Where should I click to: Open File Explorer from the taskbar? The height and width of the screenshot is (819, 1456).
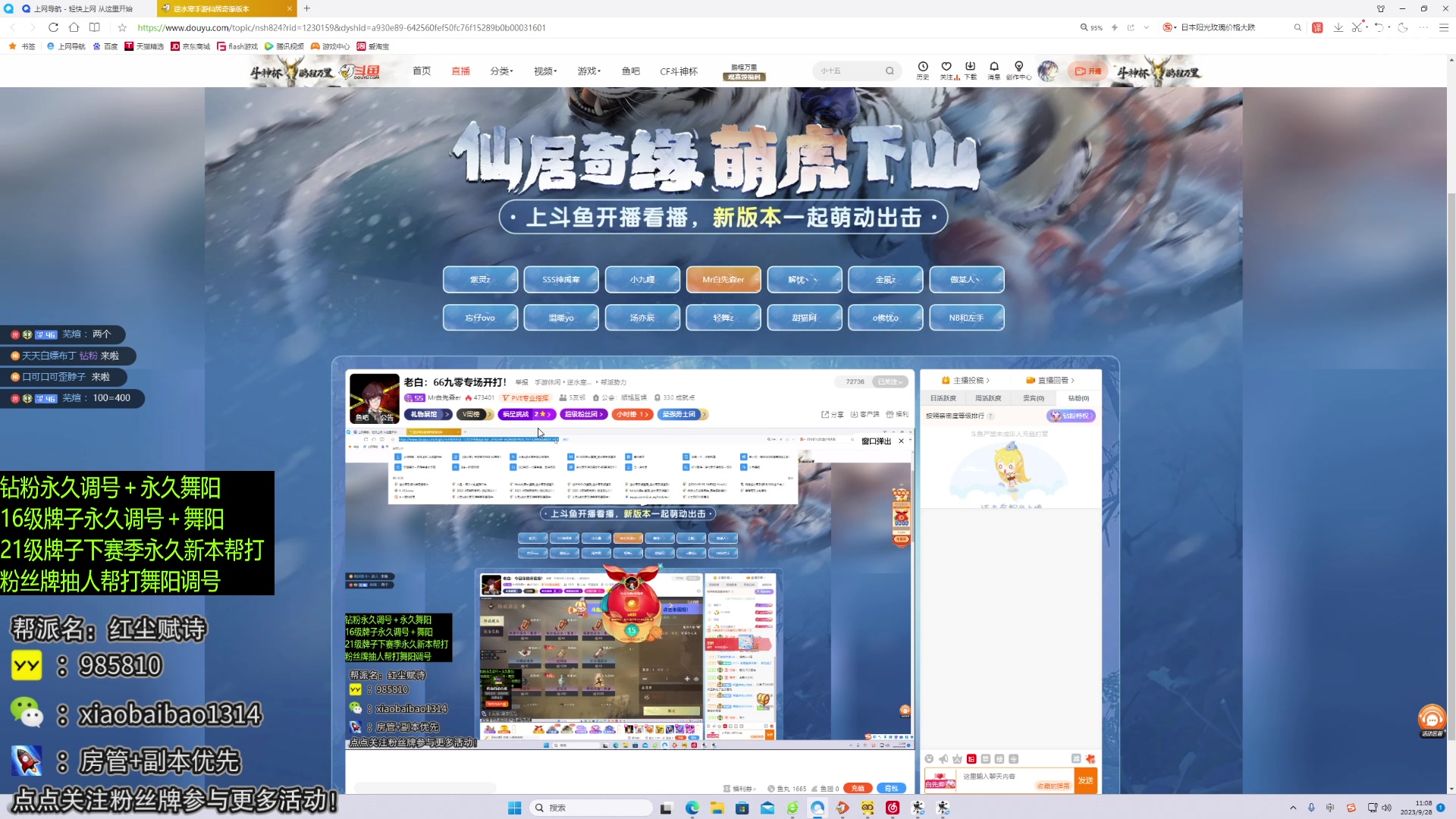pos(717,808)
